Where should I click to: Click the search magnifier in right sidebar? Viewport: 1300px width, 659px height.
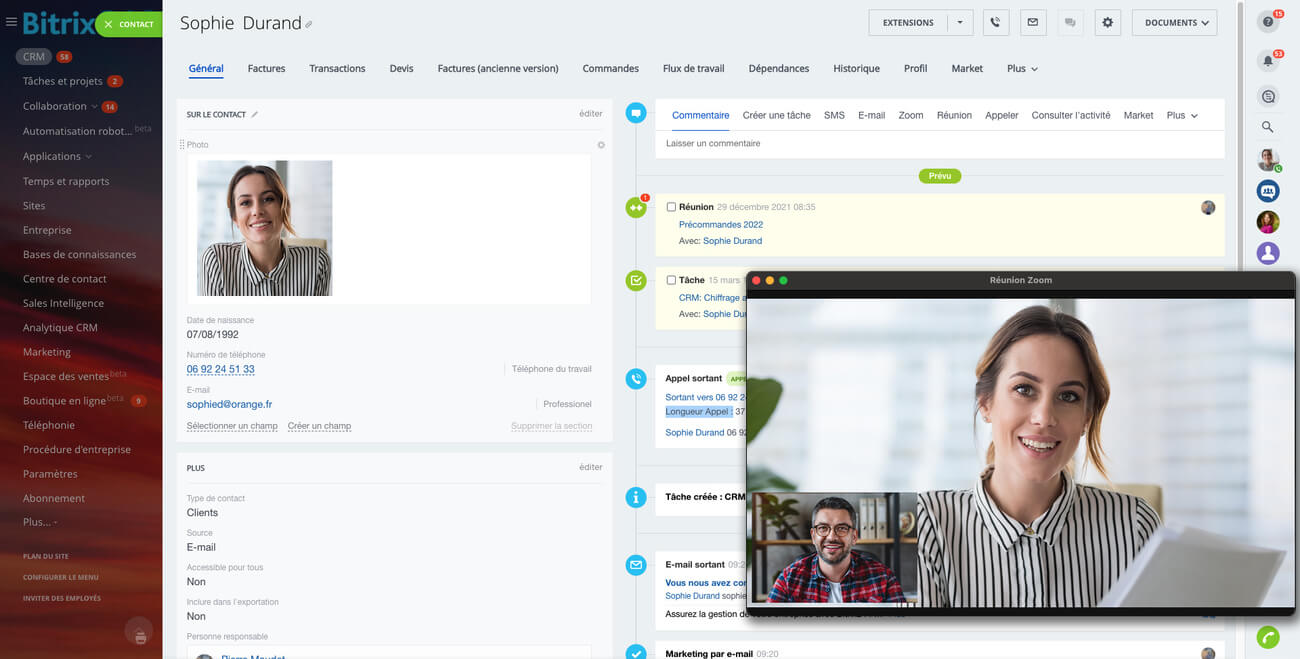click(x=1268, y=127)
